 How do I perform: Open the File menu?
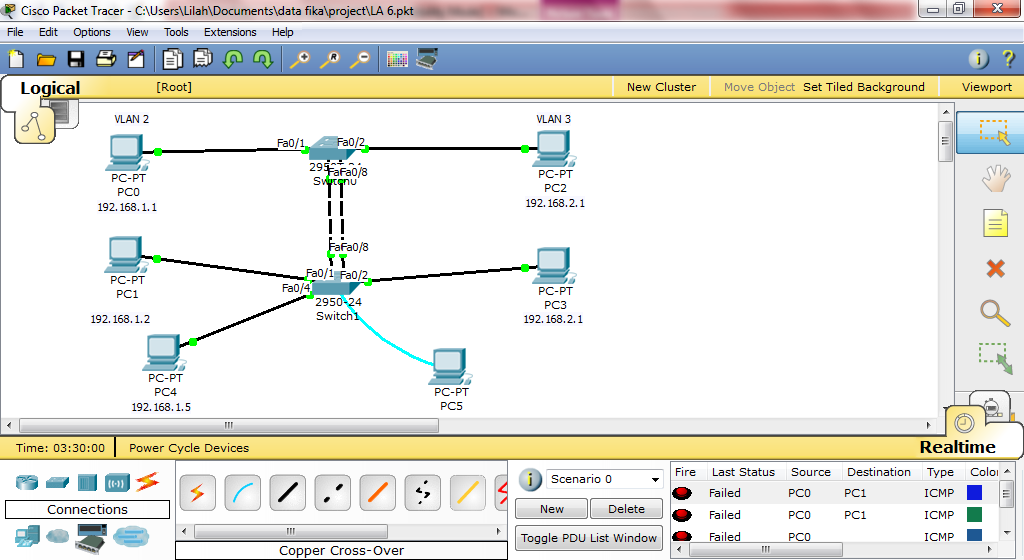click(x=15, y=32)
